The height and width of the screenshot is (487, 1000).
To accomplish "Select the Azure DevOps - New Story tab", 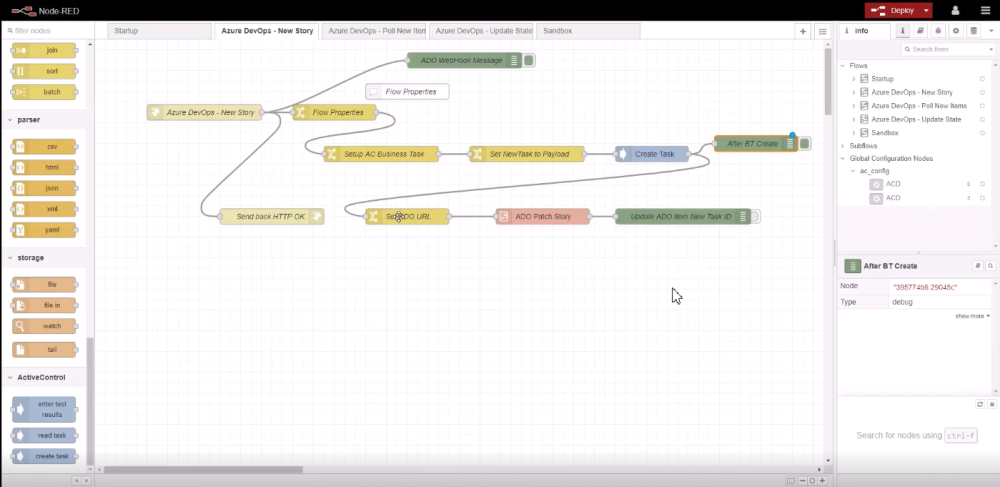I will (267, 31).
